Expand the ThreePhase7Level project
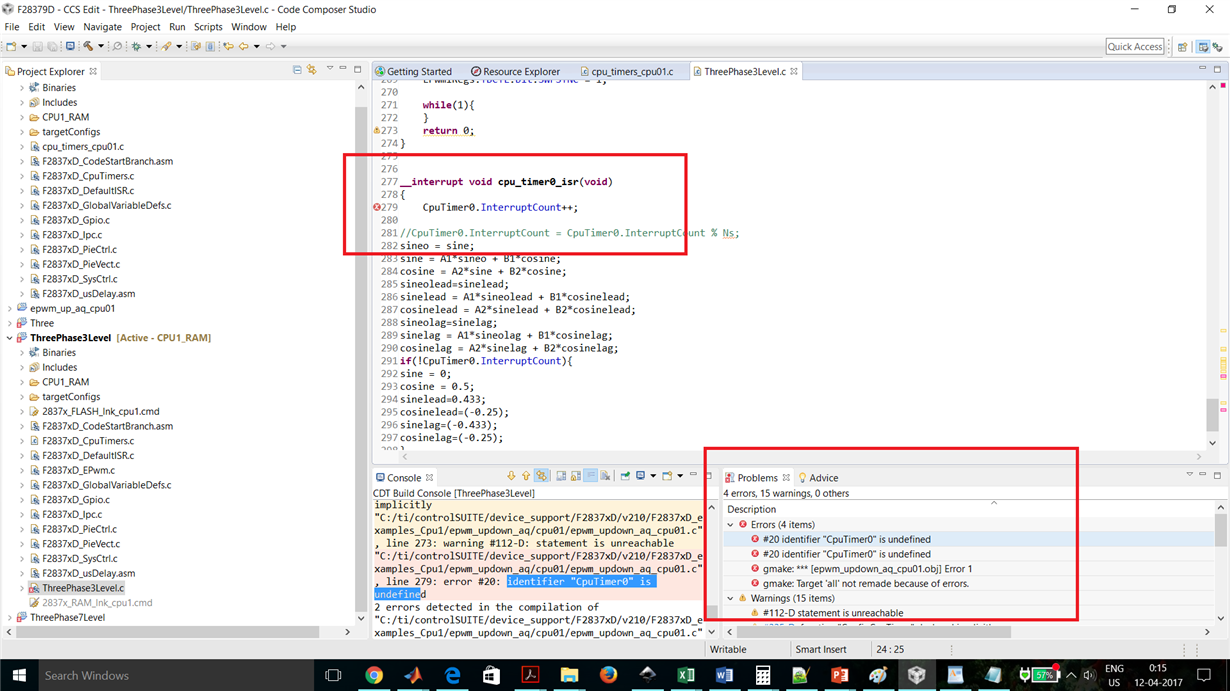Image resolution: width=1230 pixels, height=691 pixels. [10, 618]
